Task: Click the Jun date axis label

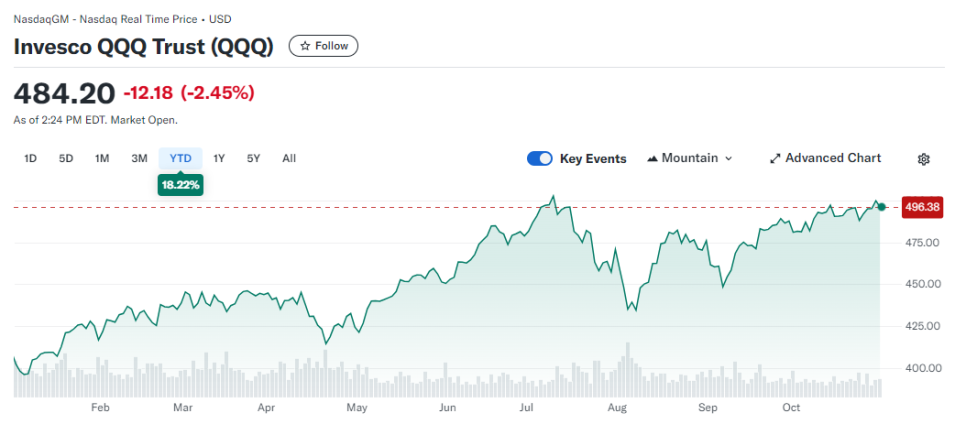Action: 447,407
